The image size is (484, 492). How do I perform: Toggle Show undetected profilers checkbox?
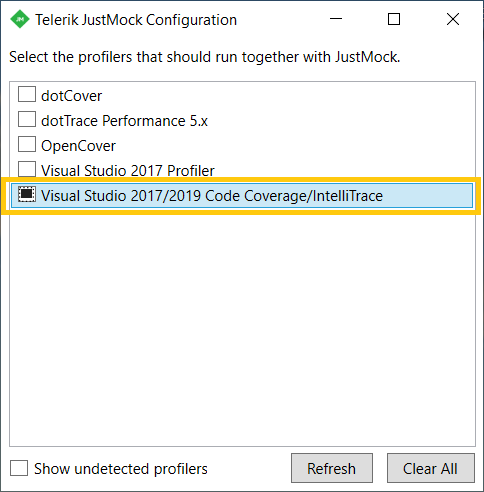click(x=19, y=468)
